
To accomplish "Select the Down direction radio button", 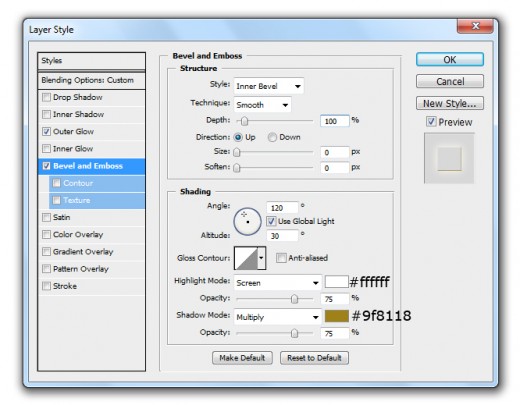I will [x=272, y=137].
